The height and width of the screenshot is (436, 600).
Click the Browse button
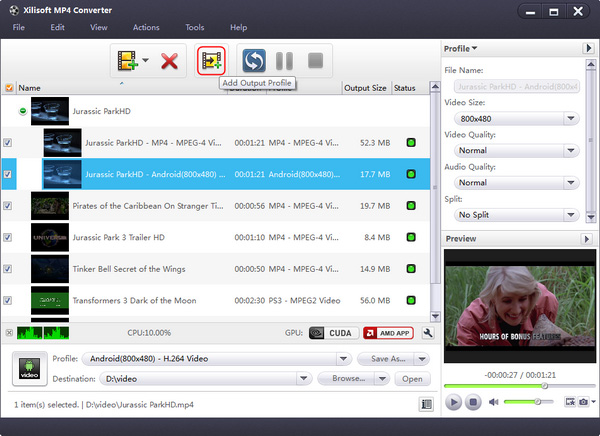[347, 379]
